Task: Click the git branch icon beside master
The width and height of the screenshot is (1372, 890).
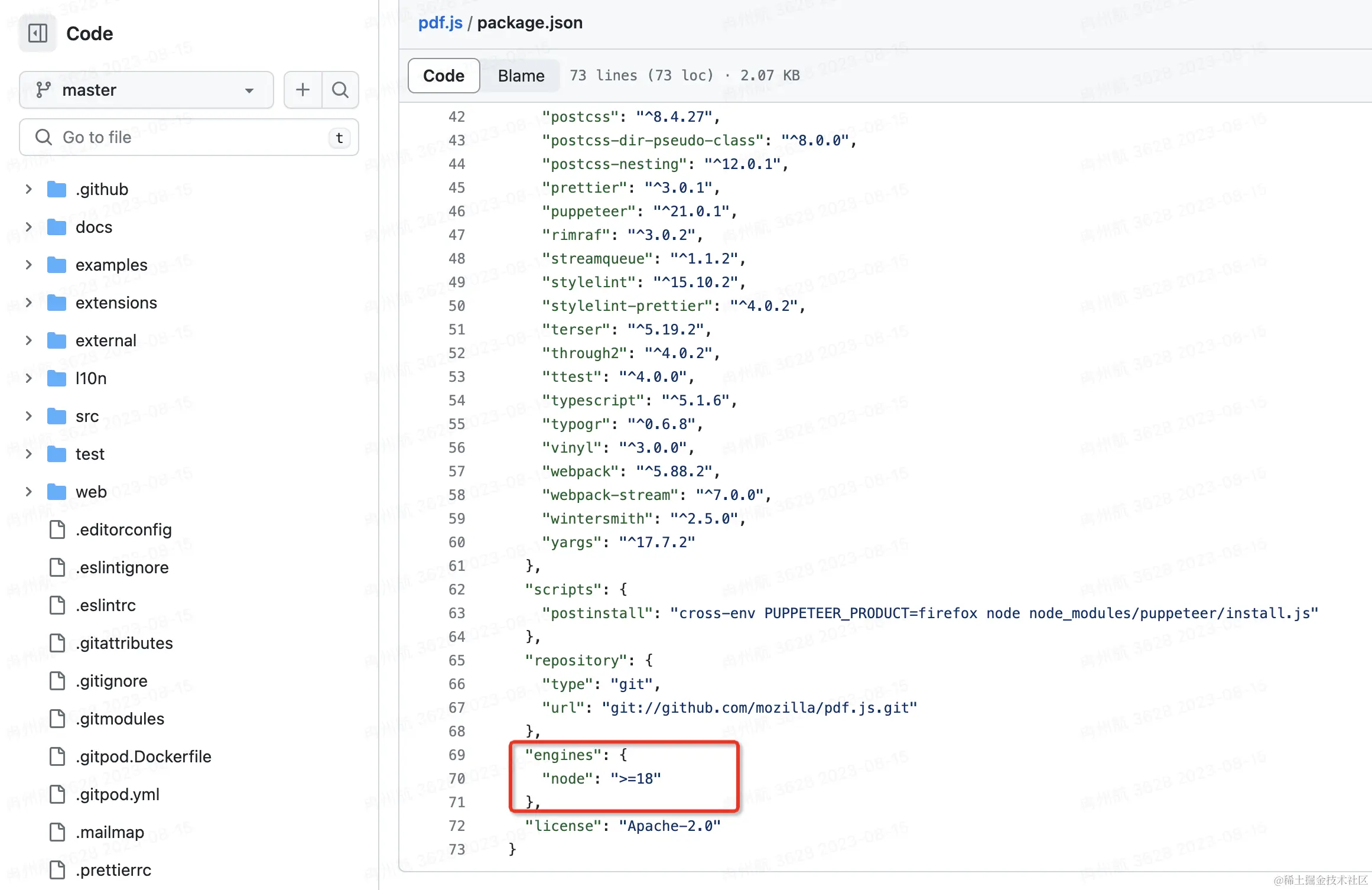Action: click(x=43, y=90)
